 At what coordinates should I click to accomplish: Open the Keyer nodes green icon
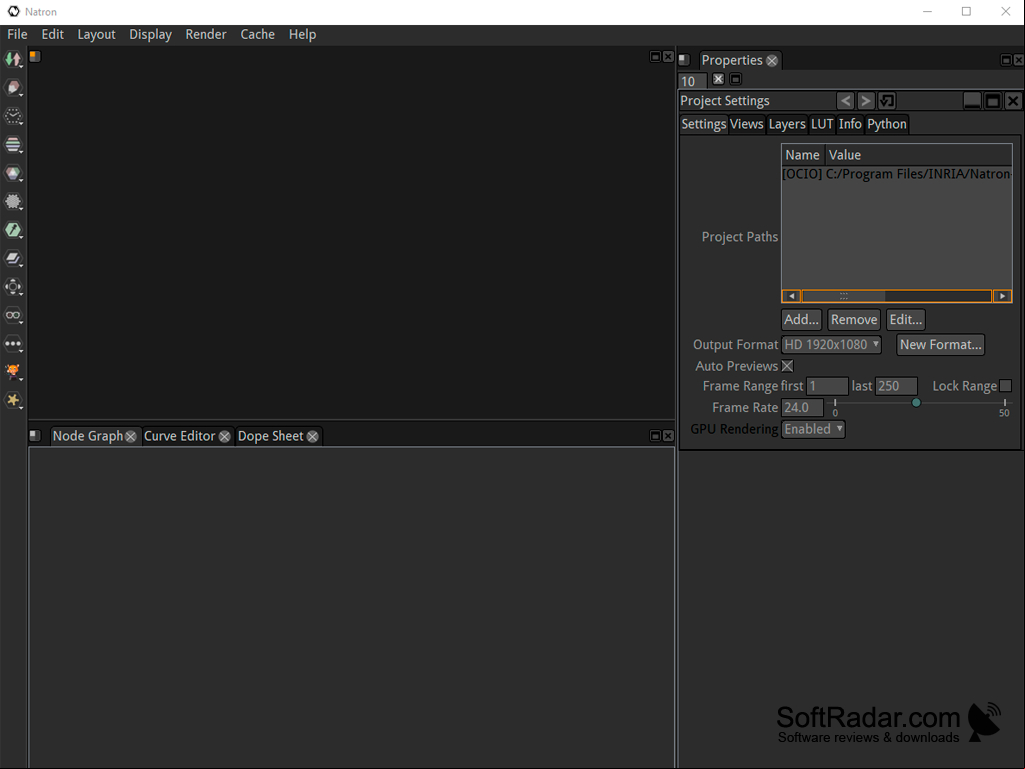tap(13, 230)
